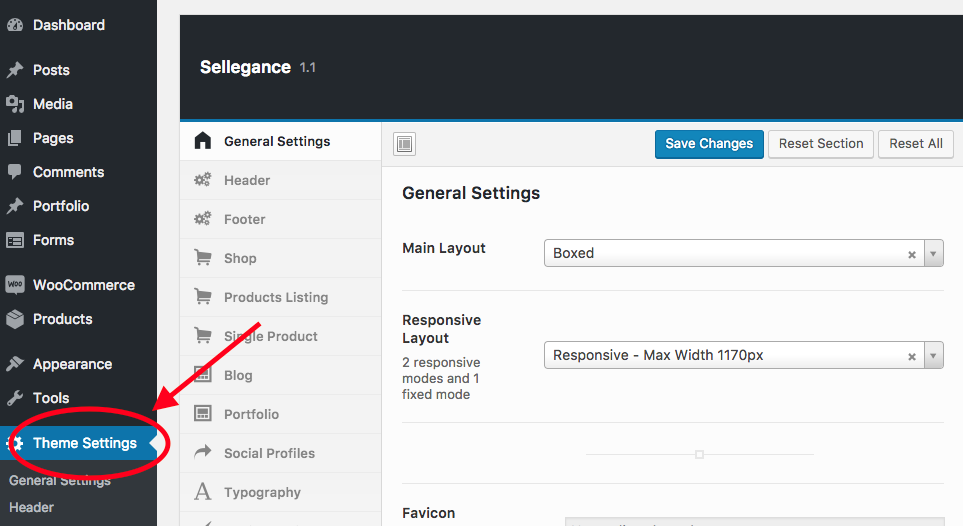The image size is (963, 526).
Task: Click the Footer gears icon
Action: point(203,219)
